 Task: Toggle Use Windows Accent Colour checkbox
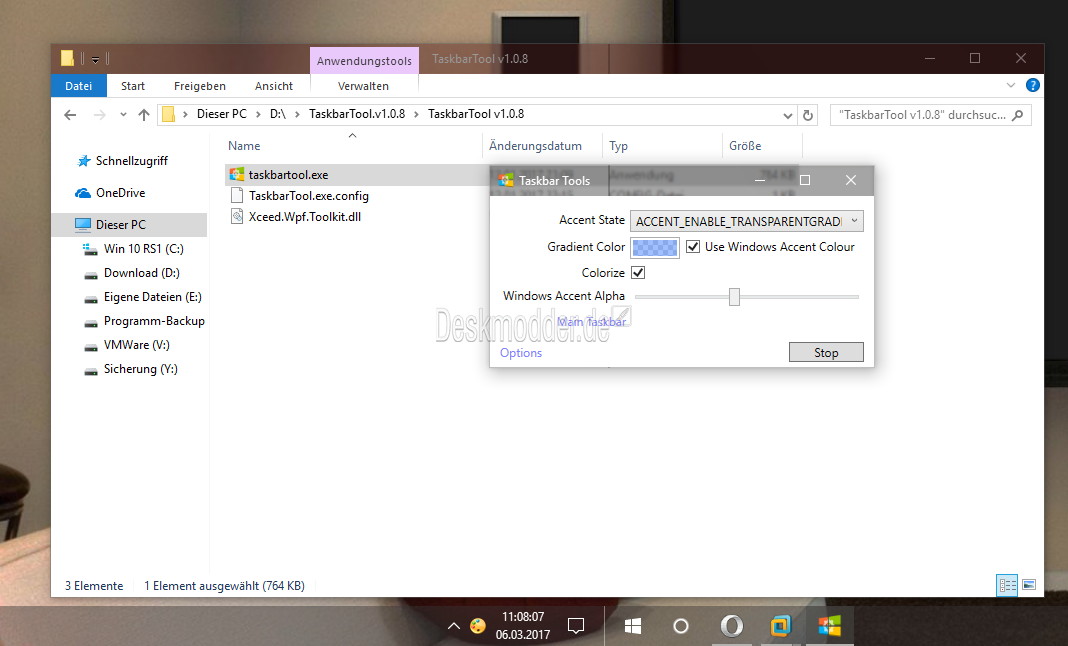693,247
